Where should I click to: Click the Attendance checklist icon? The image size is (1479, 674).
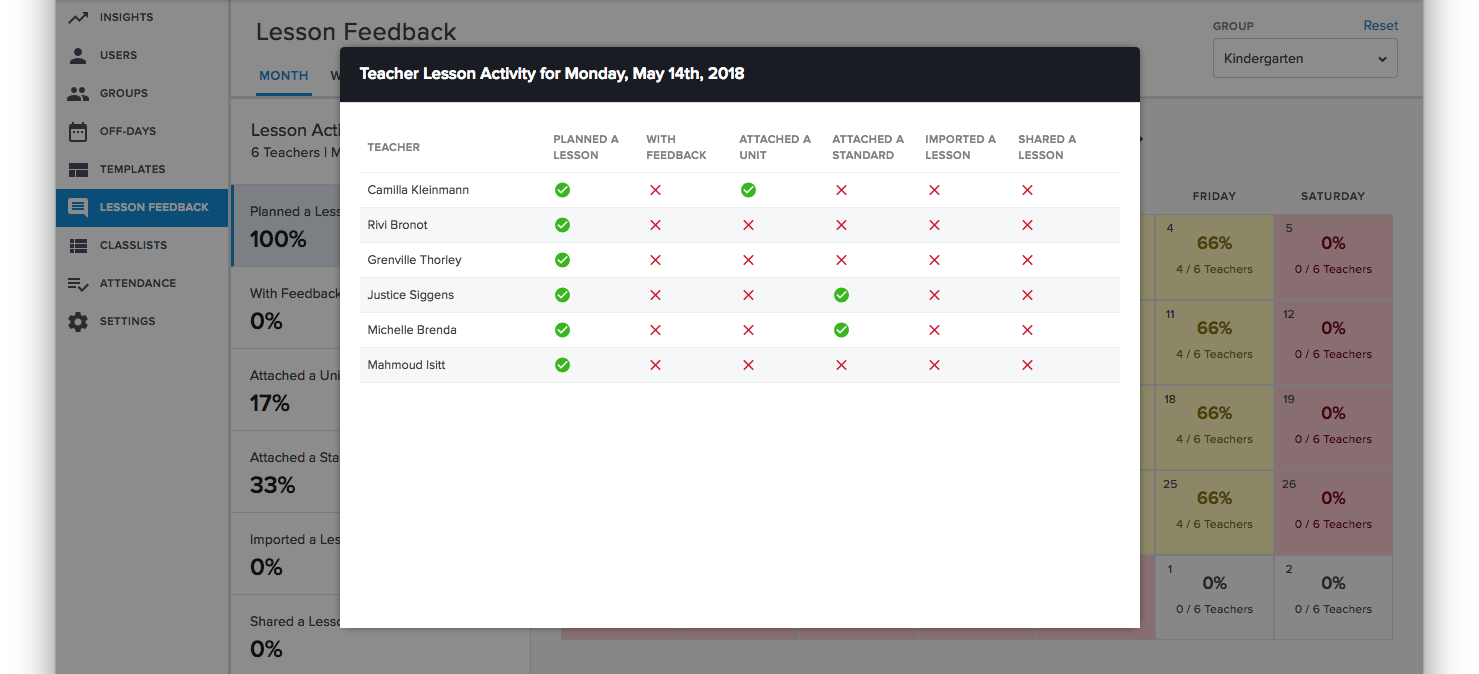[78, 283]
